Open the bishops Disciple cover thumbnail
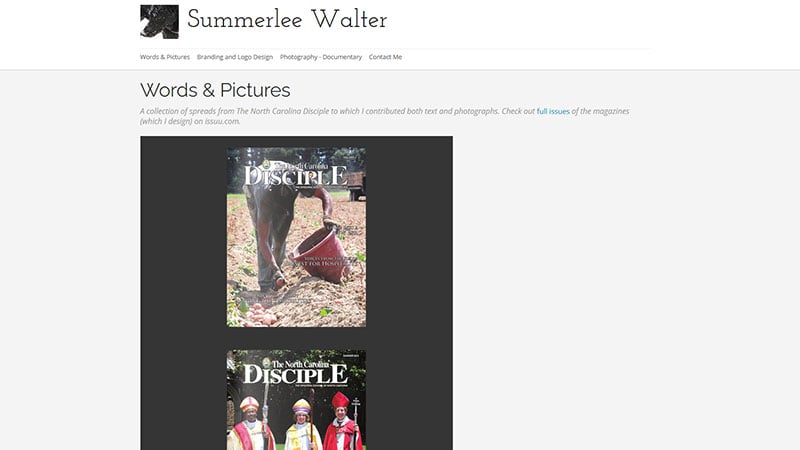Image resolution: width=800 pixels, height=450 pixels. tap(296, 400)
